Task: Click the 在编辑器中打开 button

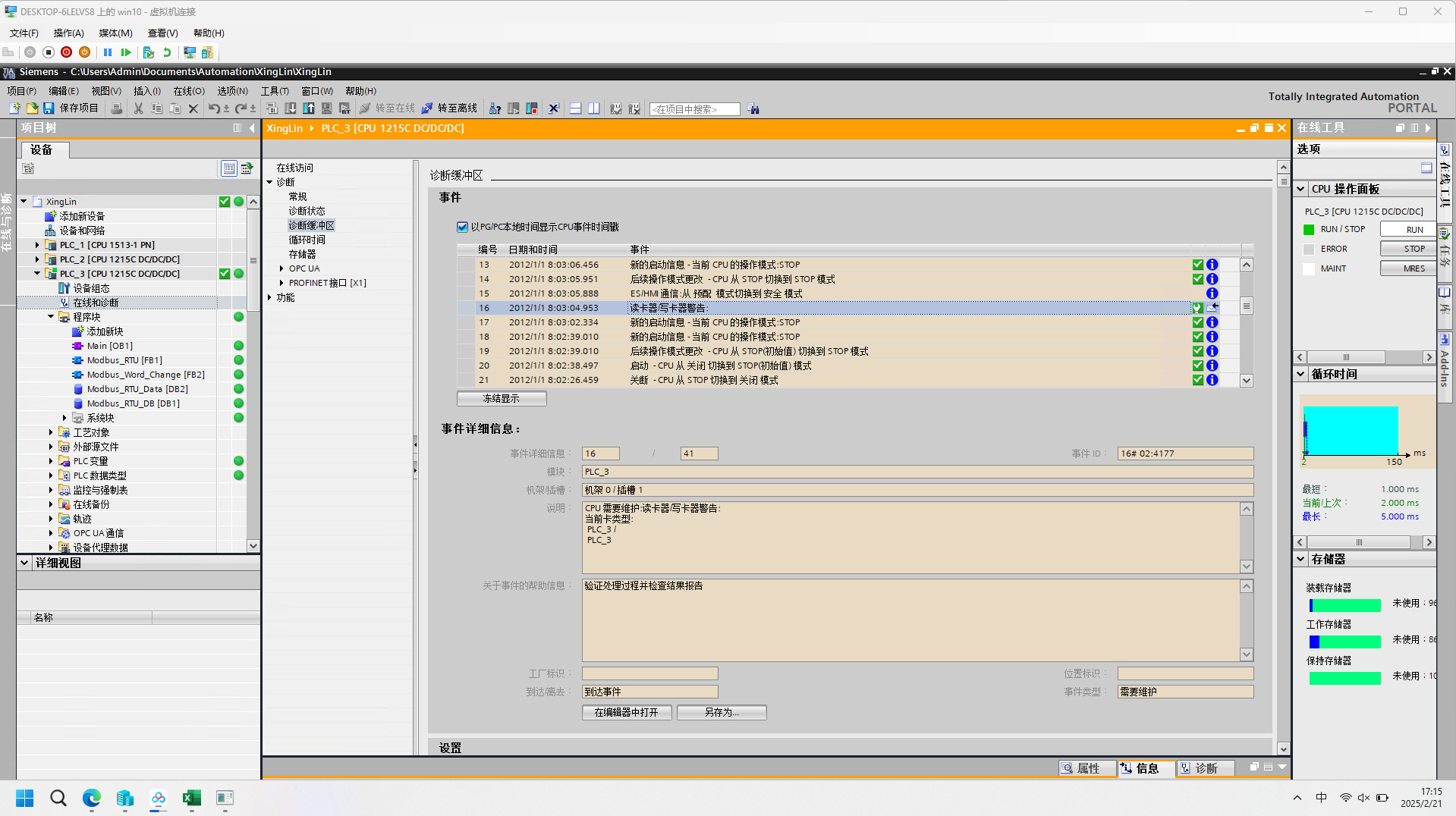Action: tap(627, 712)
